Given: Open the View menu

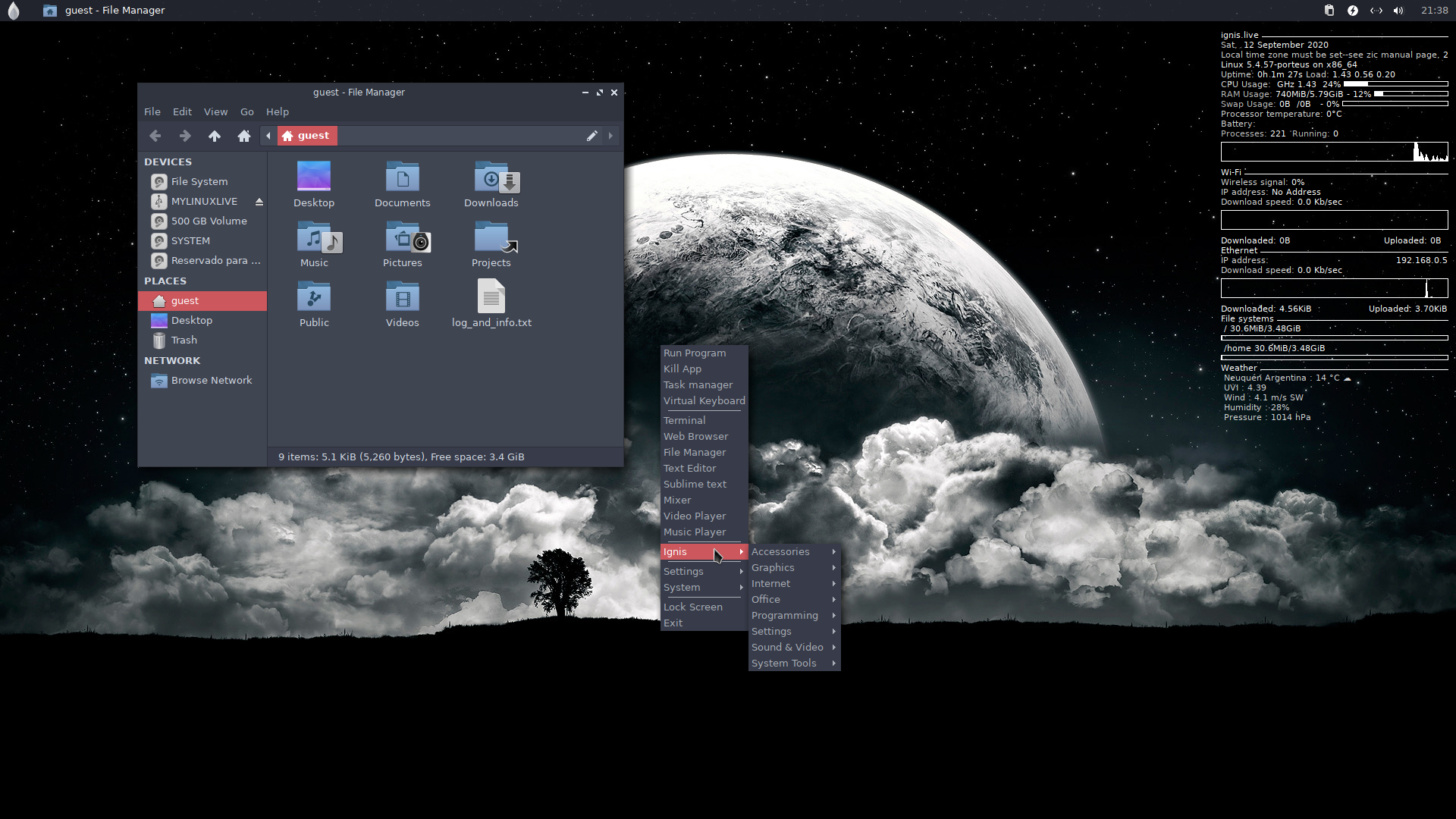Looking at the screenshot, I should tap(215, 111).
